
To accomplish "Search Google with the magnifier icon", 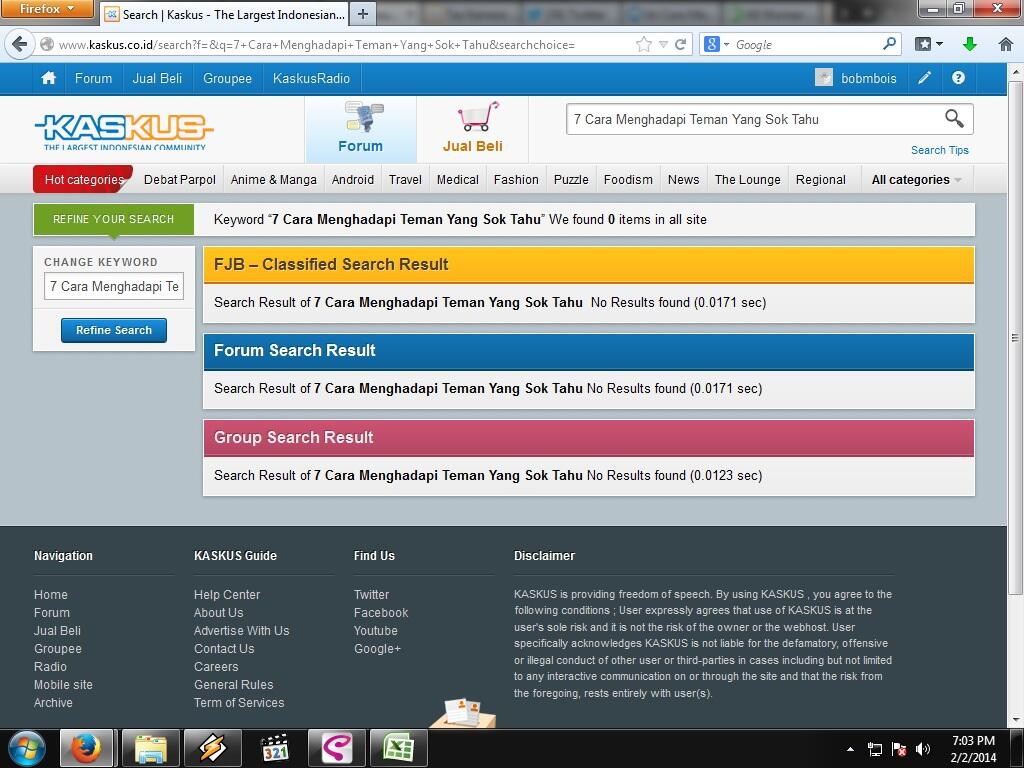I will [889, 44].
